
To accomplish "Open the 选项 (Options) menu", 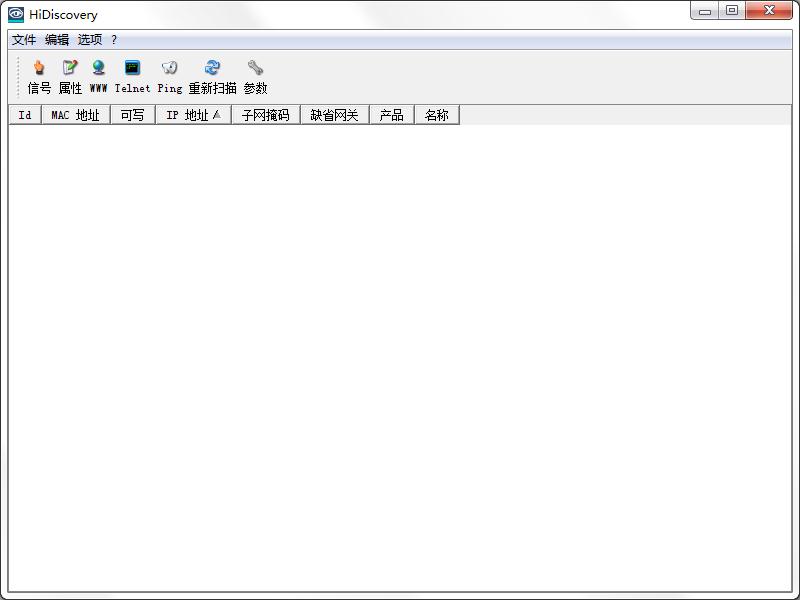I will (90, 39).
